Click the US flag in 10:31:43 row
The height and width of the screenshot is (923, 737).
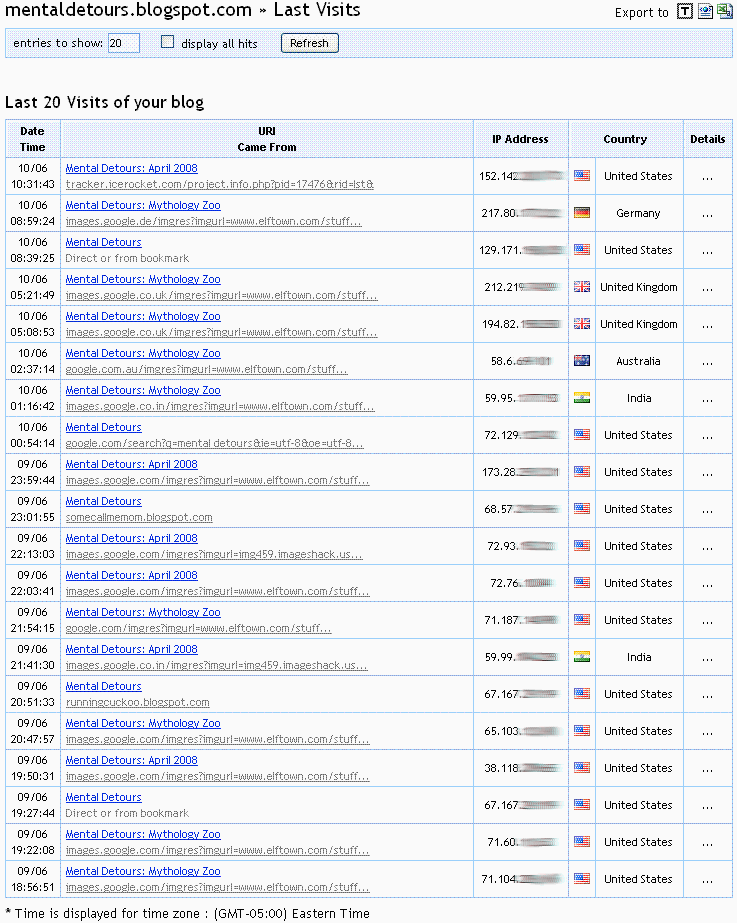pos(582,175)
